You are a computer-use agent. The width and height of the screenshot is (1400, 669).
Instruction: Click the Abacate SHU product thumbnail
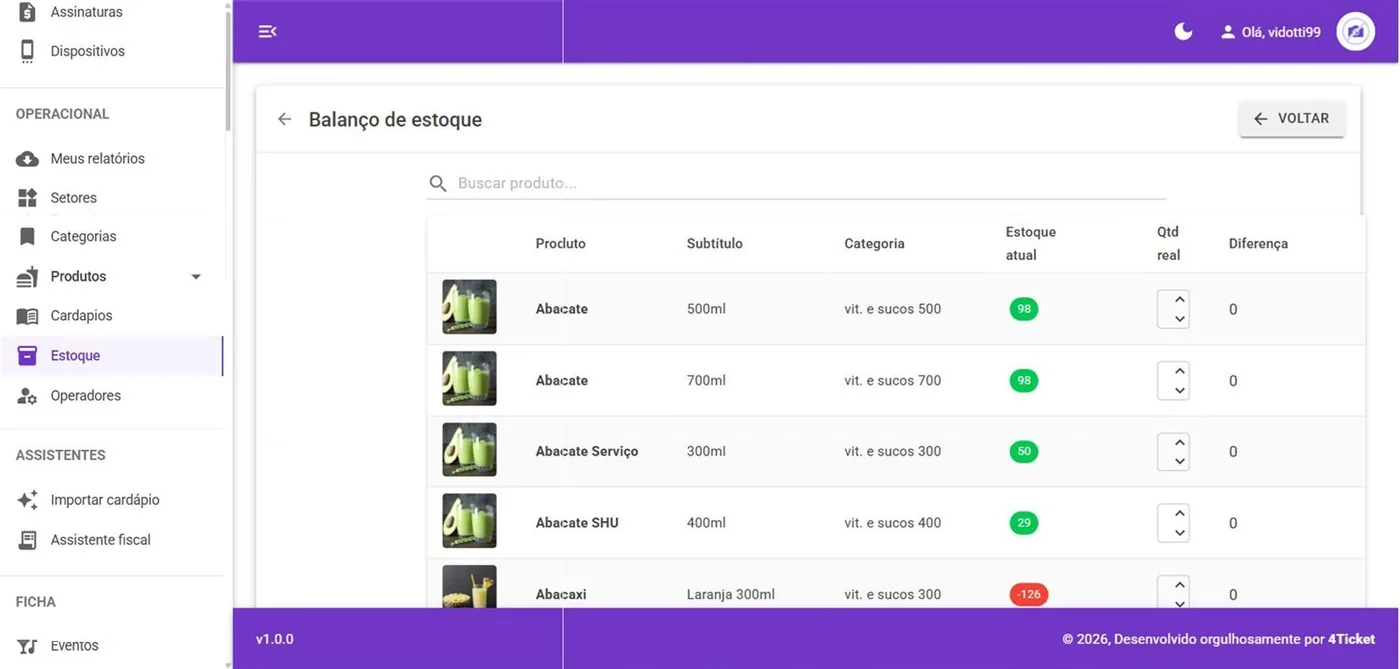pyautogui.click(x=469, y=521)
